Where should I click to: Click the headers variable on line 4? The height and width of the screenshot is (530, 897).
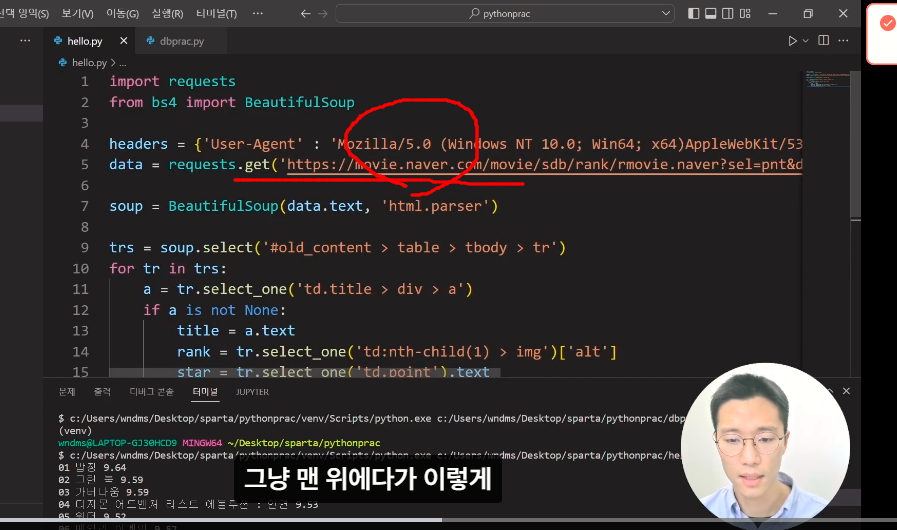pyautogui.click(x=138, y=144)
